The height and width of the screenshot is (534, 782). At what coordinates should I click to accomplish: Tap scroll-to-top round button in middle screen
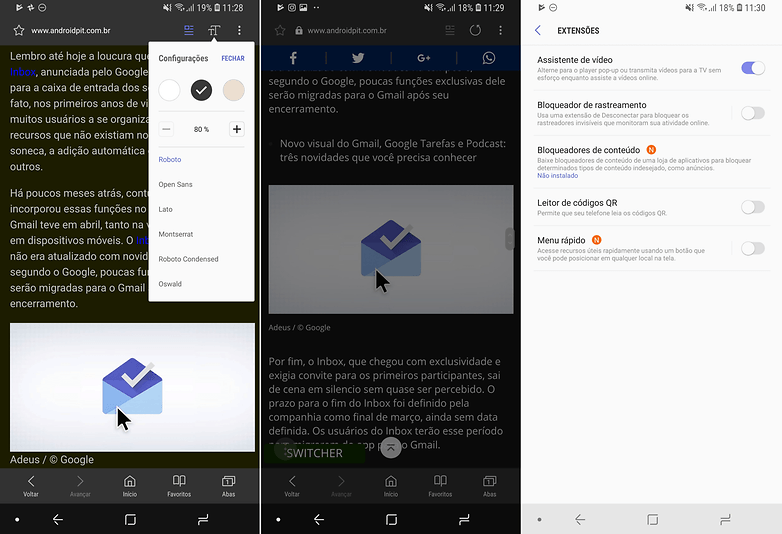point(391,447)
